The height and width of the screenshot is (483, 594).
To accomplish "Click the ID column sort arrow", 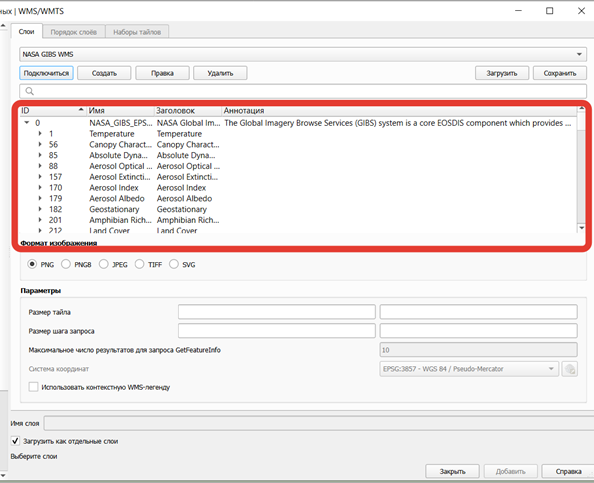I will (81, 110).
